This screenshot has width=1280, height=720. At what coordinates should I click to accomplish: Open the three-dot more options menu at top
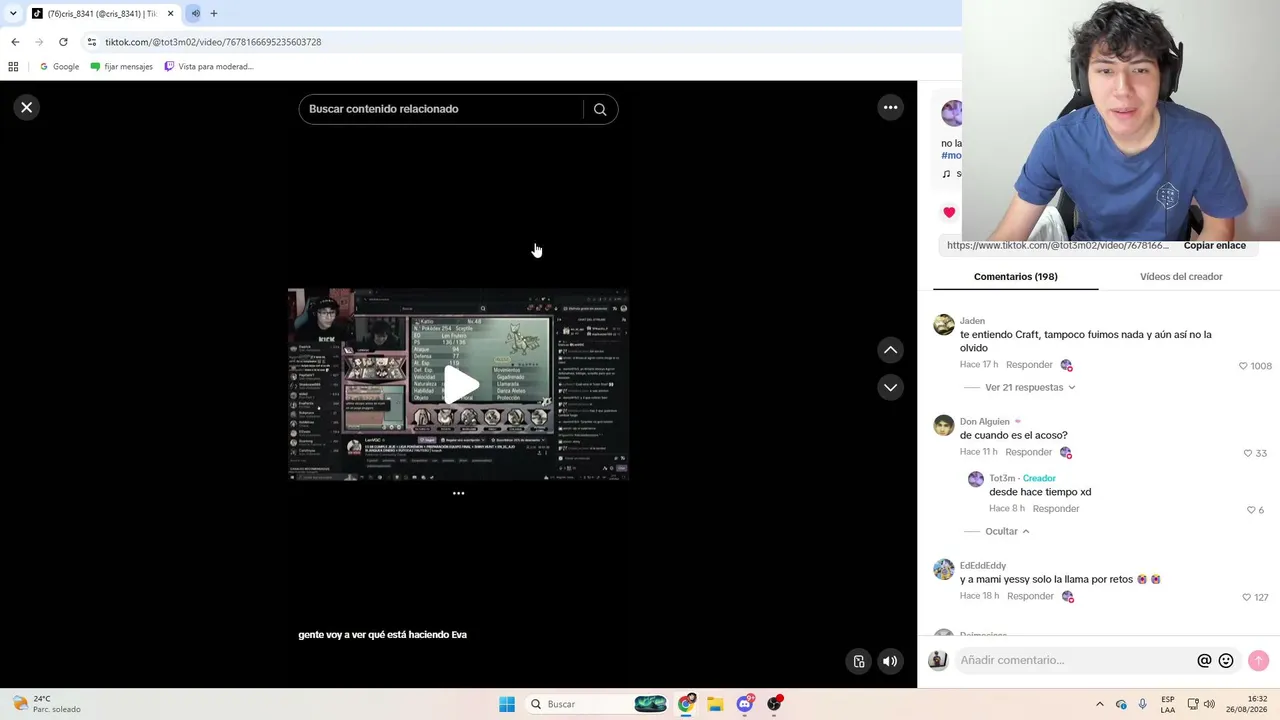click(x=890, y=107)
